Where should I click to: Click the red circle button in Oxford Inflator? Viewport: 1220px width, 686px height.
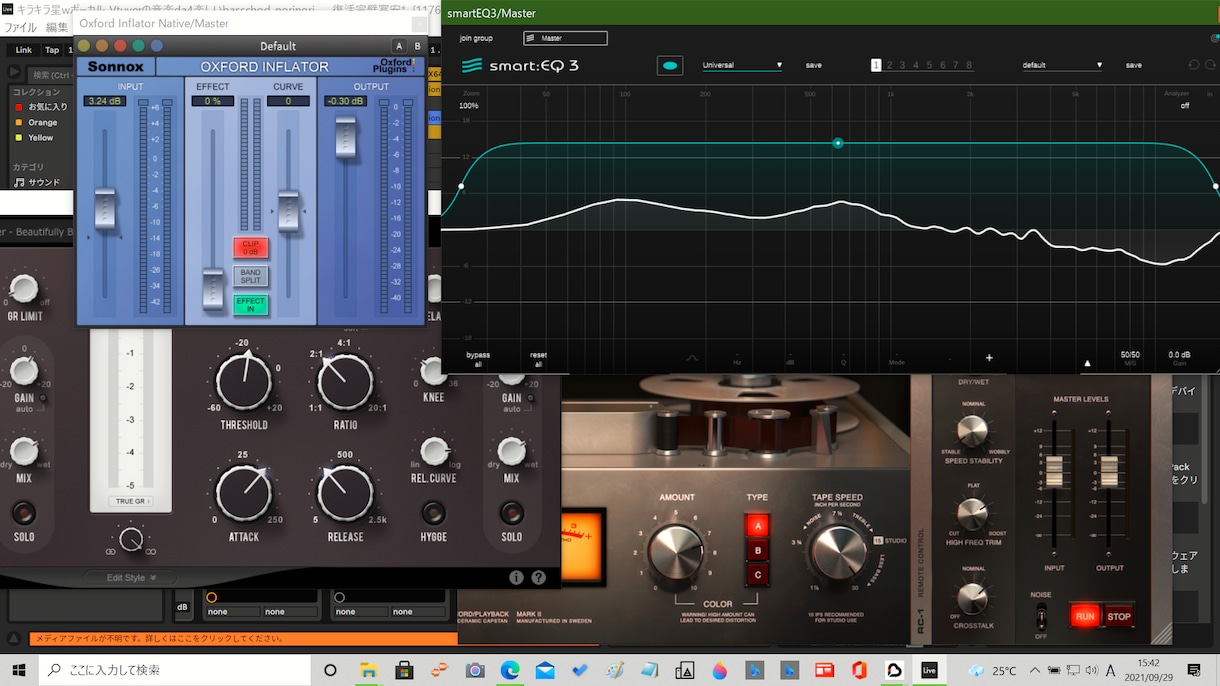pos(120,46)
